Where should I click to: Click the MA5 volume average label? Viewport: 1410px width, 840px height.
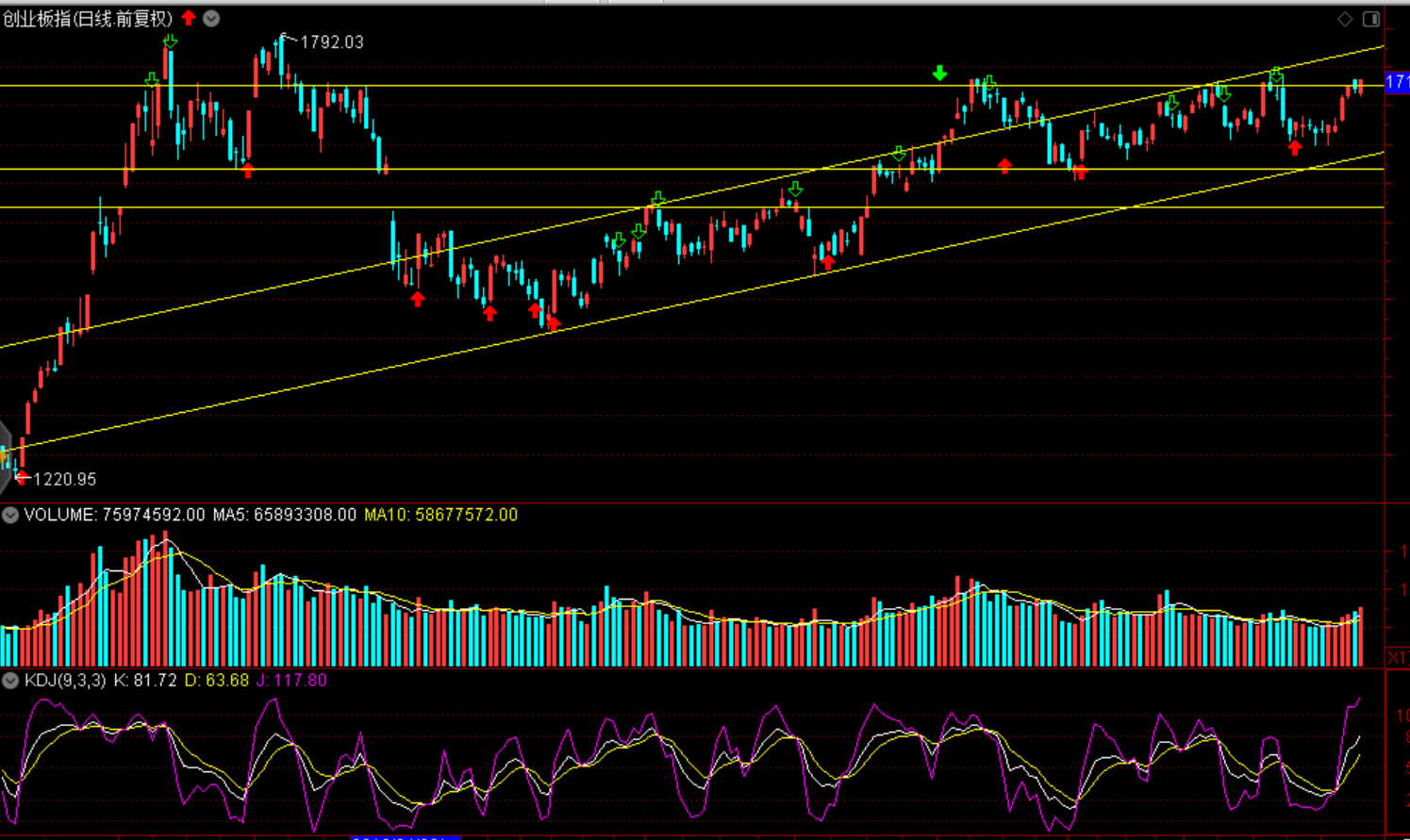[x=284, y=515]
